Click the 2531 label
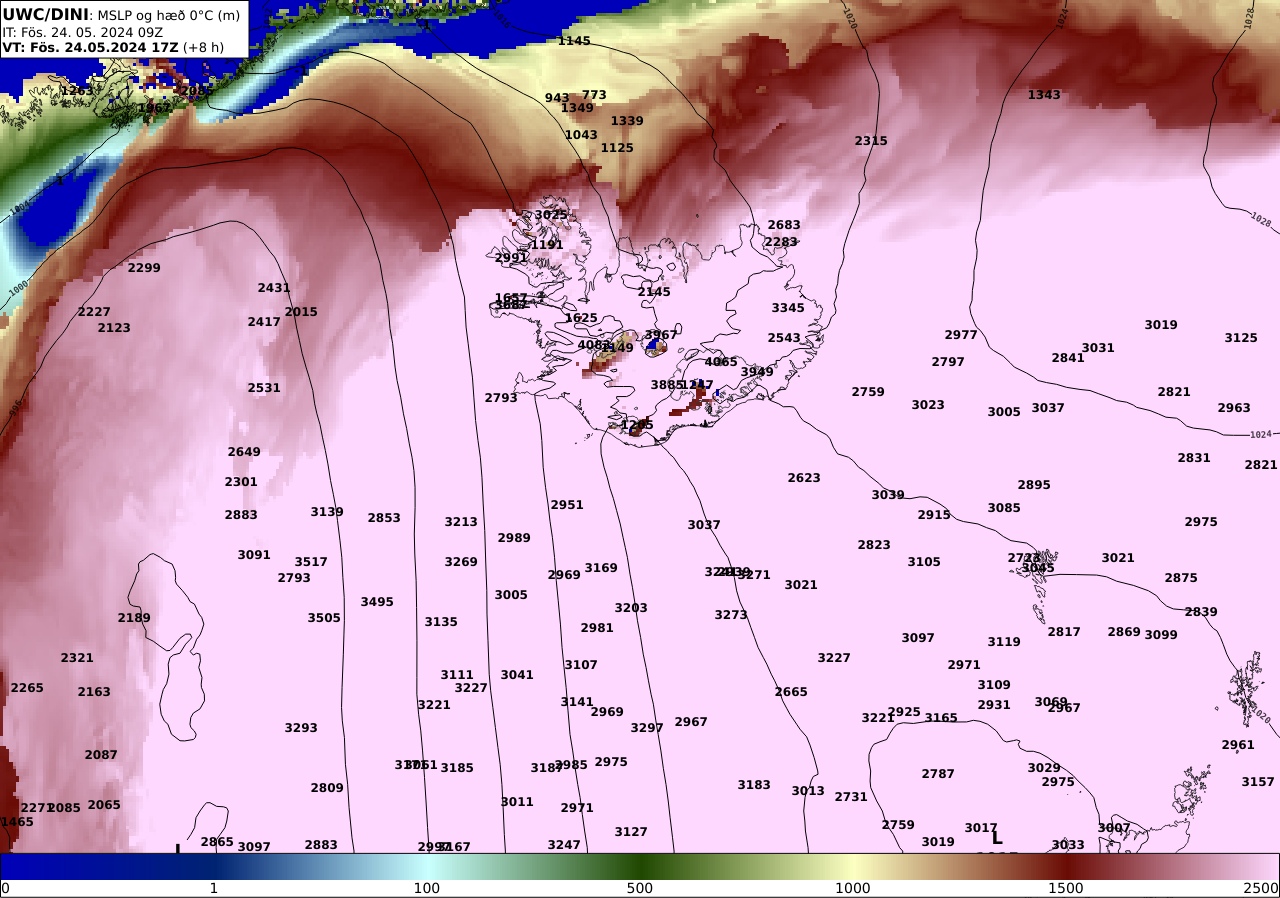The height and width of the screenshot is (898, 1280). [264, 388]
